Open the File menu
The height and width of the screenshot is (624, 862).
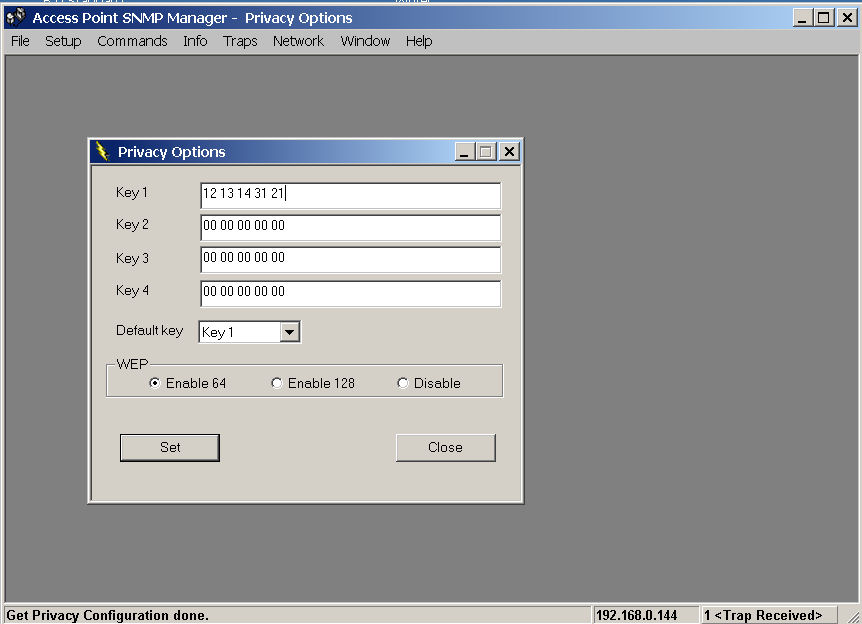[20, 41]
